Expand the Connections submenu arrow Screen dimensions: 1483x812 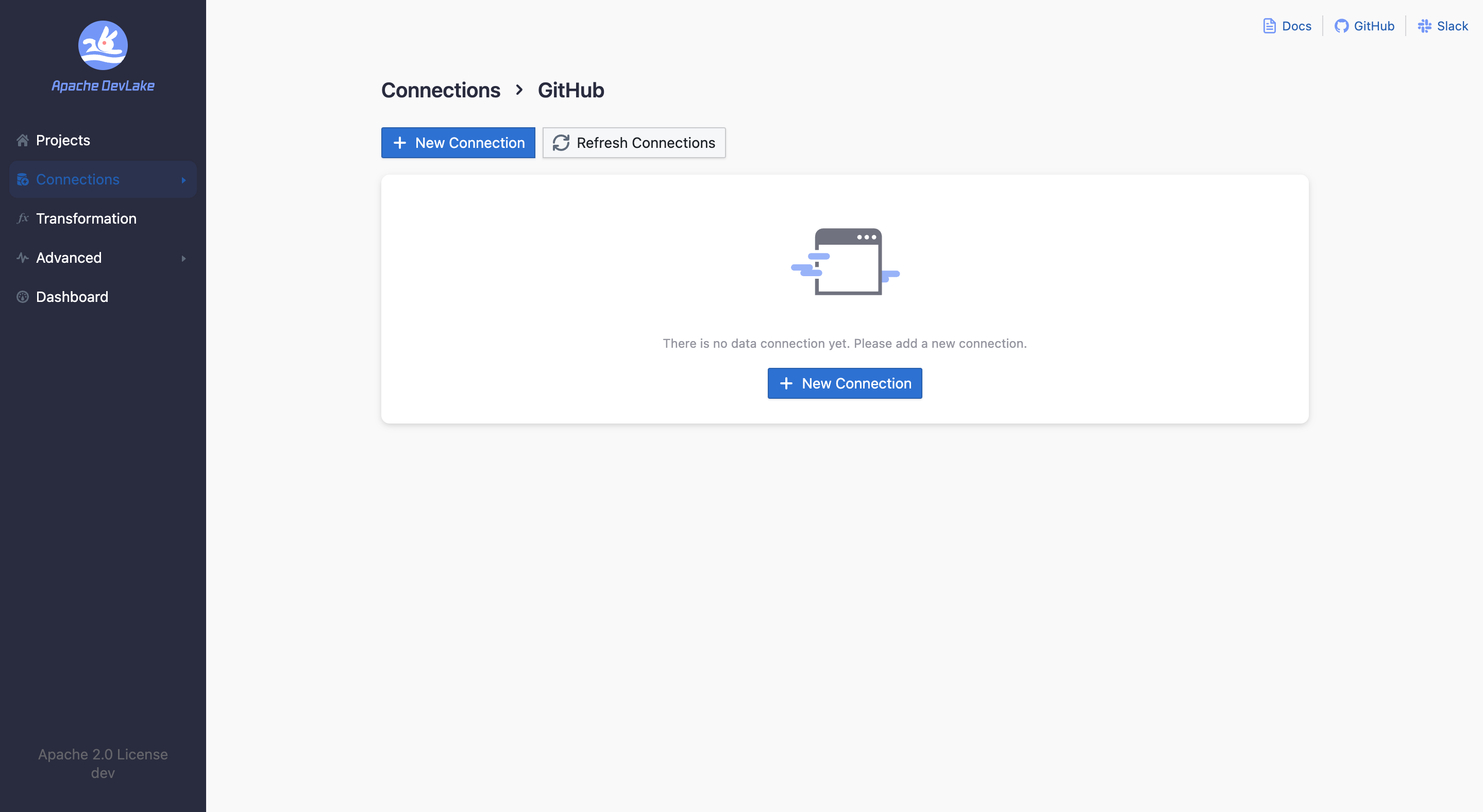183,180
